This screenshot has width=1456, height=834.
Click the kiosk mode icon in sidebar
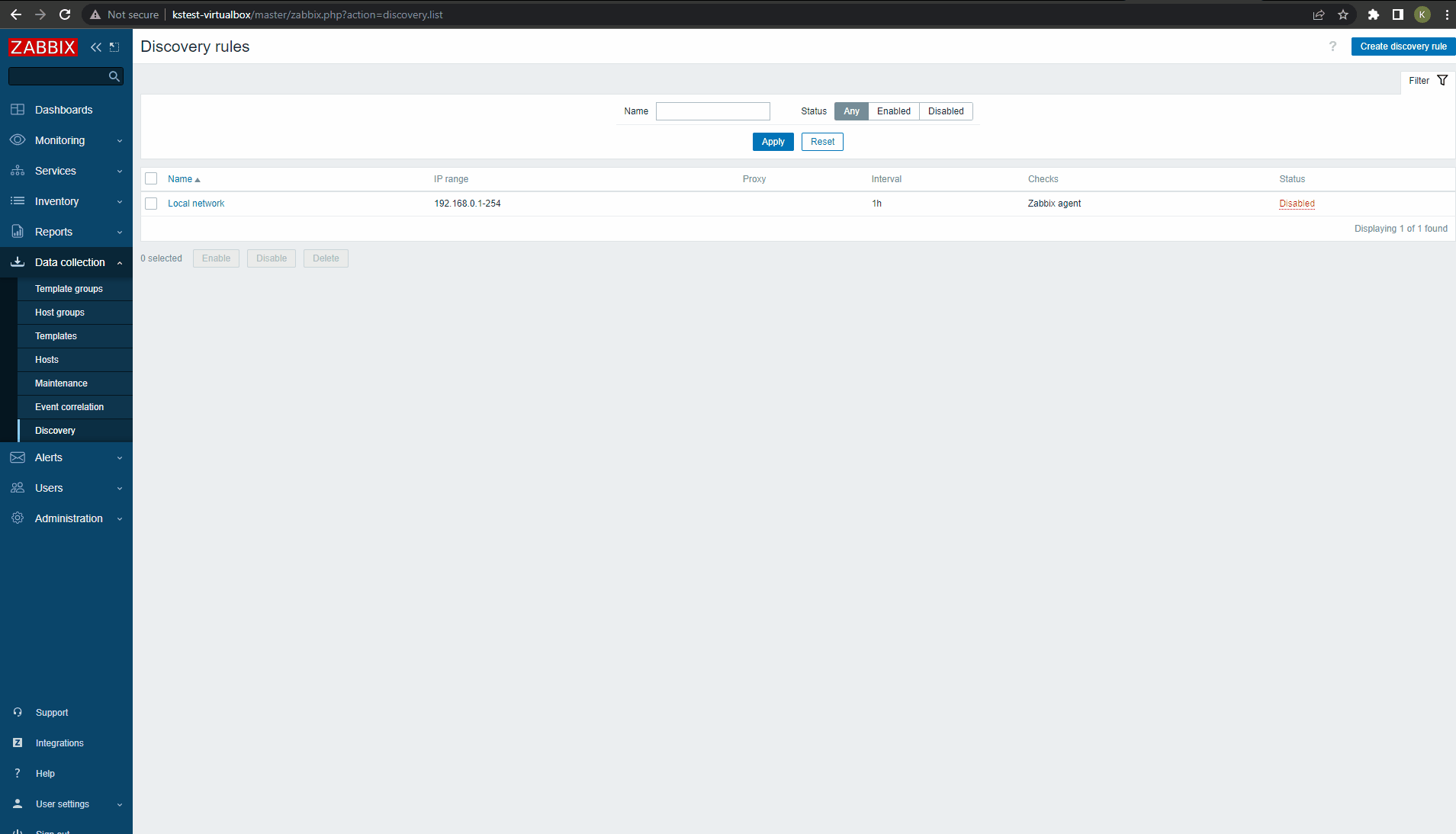pyautogui.click(x=114, y=47)
